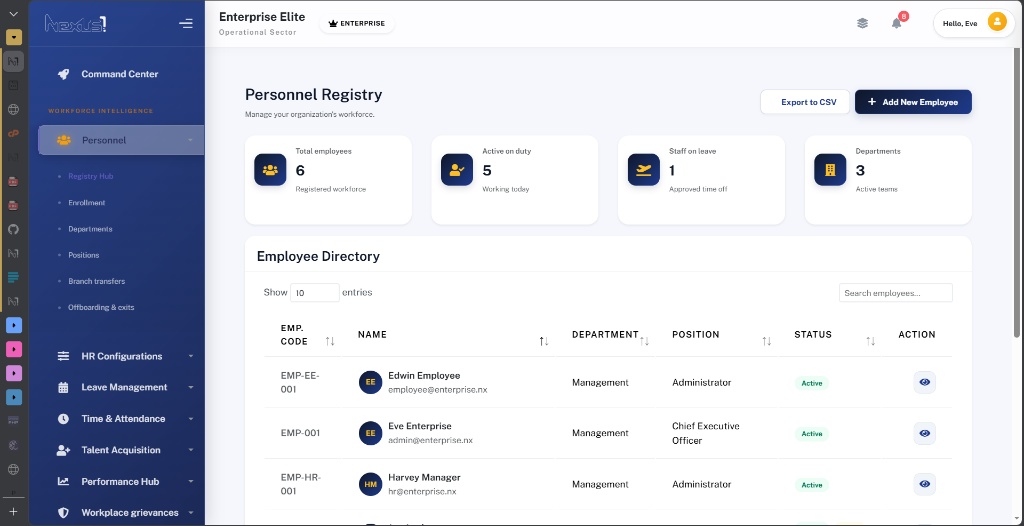
Task: Sort by Name column arrows
Action: 543,341
